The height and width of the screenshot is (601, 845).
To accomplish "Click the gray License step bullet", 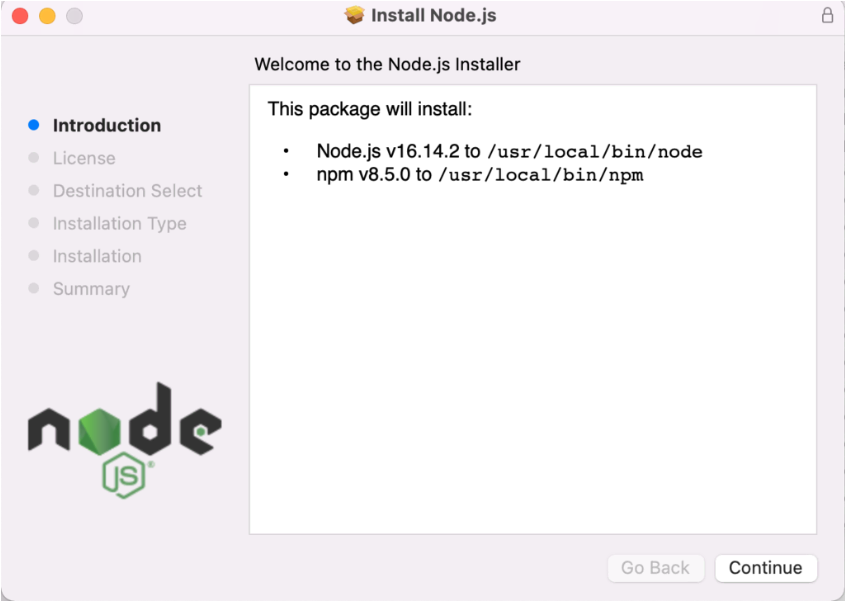I will tap(36, 158).
